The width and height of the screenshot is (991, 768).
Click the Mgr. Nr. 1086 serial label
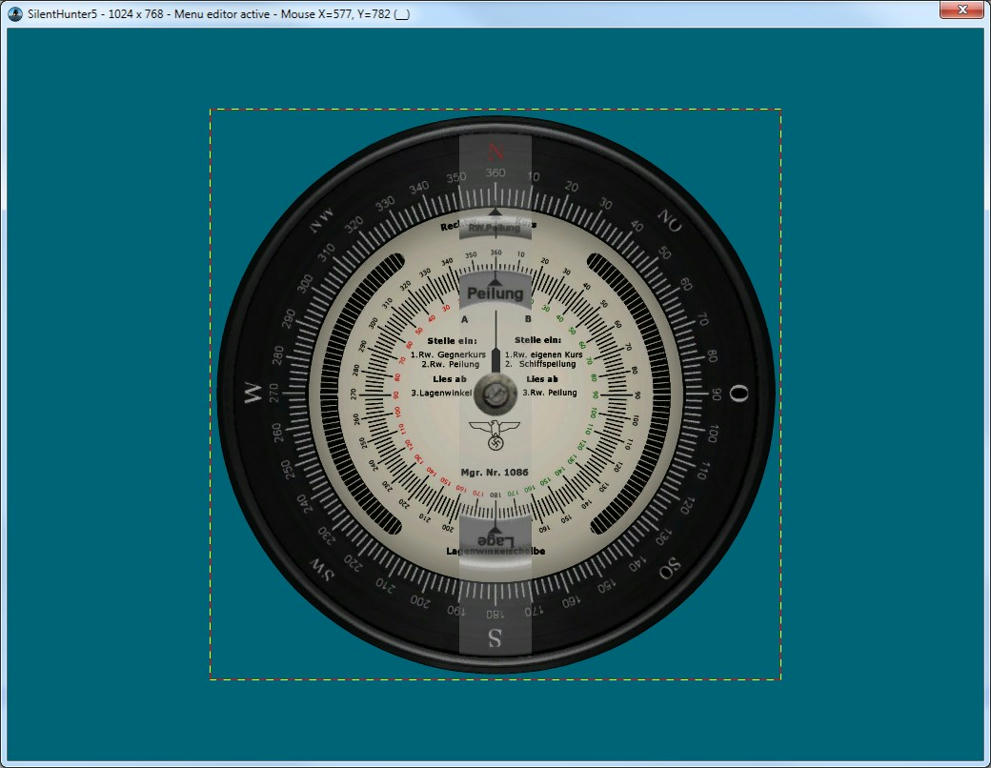(x=495, y=471)
